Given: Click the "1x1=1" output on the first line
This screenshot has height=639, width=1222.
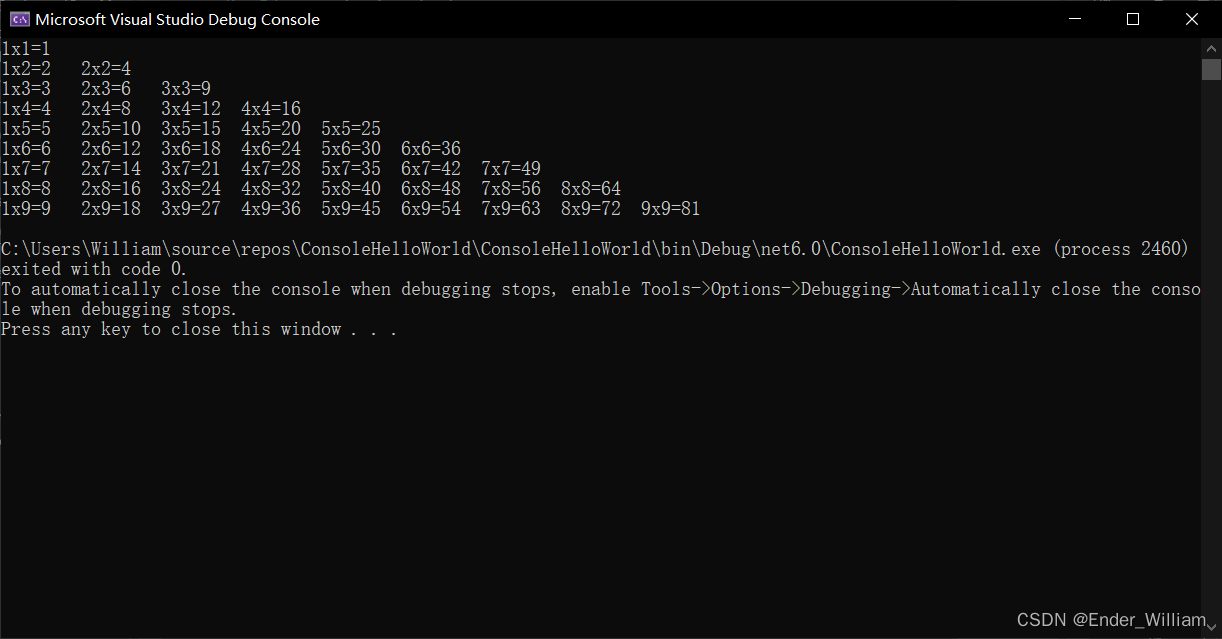Looking at the screenshot, I should pyautogui.click(x=26, y=48).
